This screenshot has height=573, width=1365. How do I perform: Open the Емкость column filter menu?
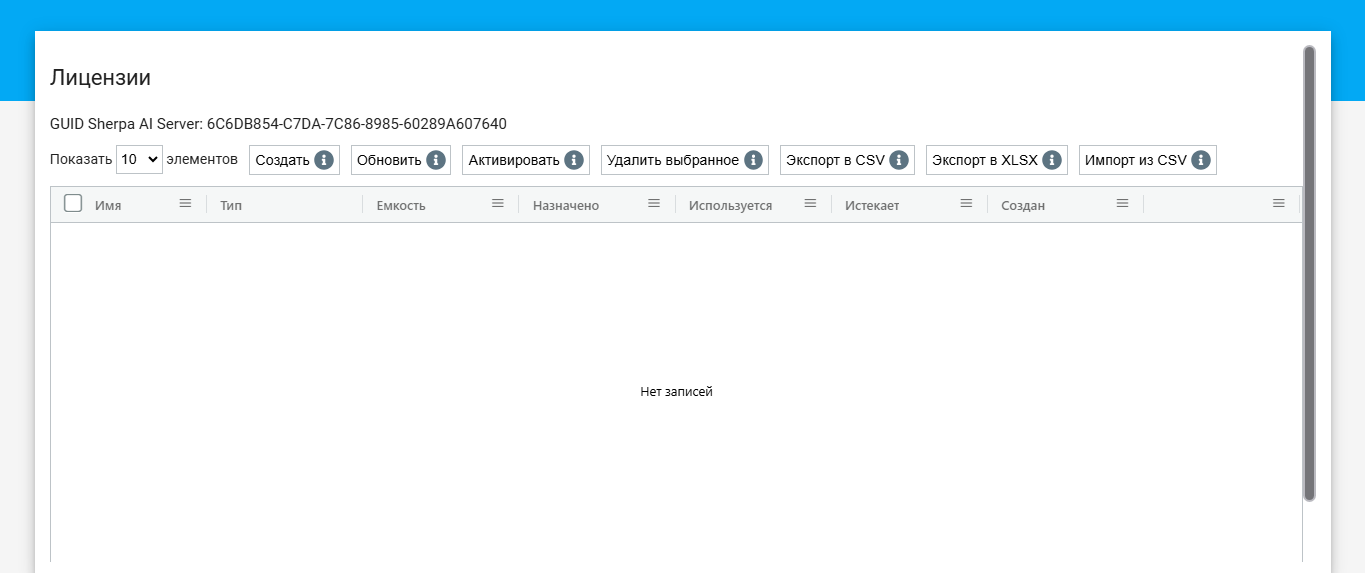pos(497,203)
